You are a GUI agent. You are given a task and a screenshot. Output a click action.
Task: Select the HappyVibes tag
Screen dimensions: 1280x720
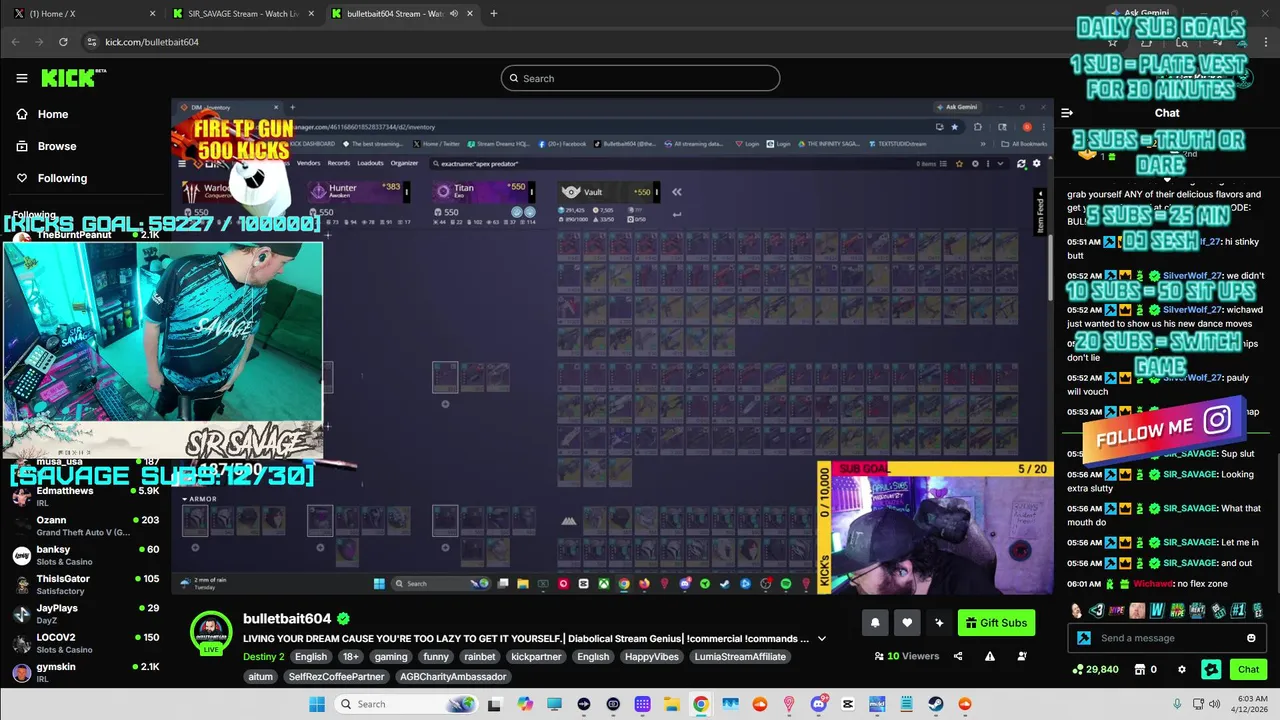[x=650, y=657]
